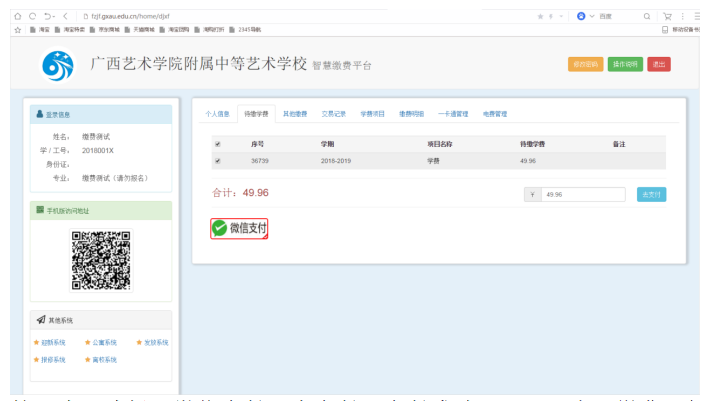Click the yen symbol beside amount field
The image size is (707, 401).
pyautogui.click(x=533, y=194)
